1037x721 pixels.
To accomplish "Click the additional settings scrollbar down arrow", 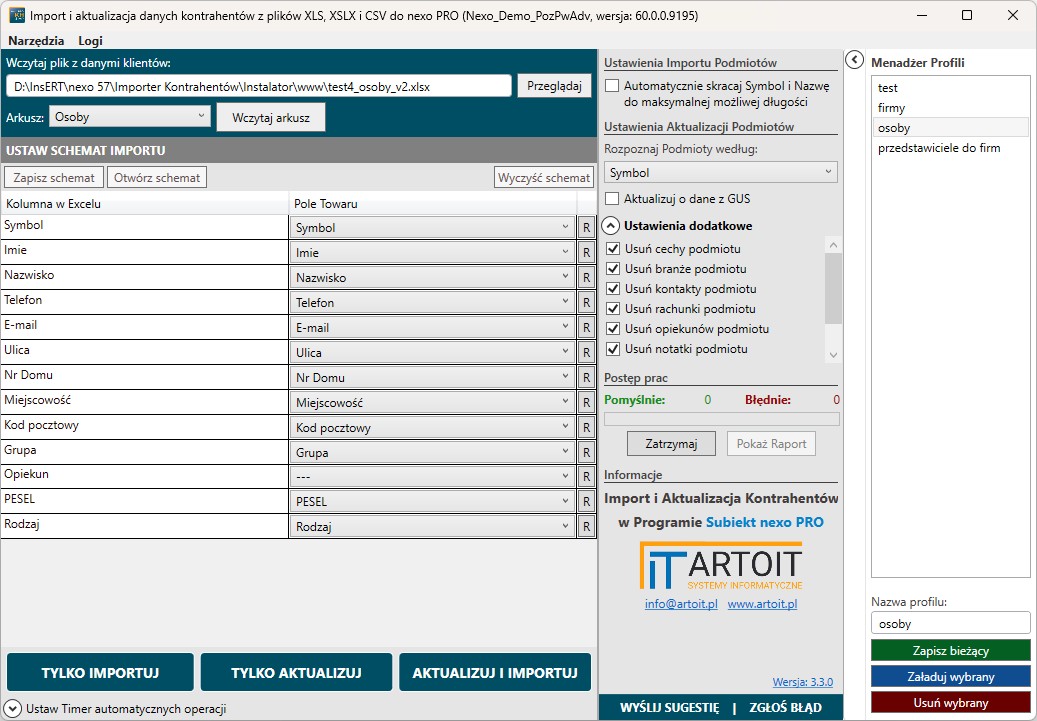I will (833, 355).
